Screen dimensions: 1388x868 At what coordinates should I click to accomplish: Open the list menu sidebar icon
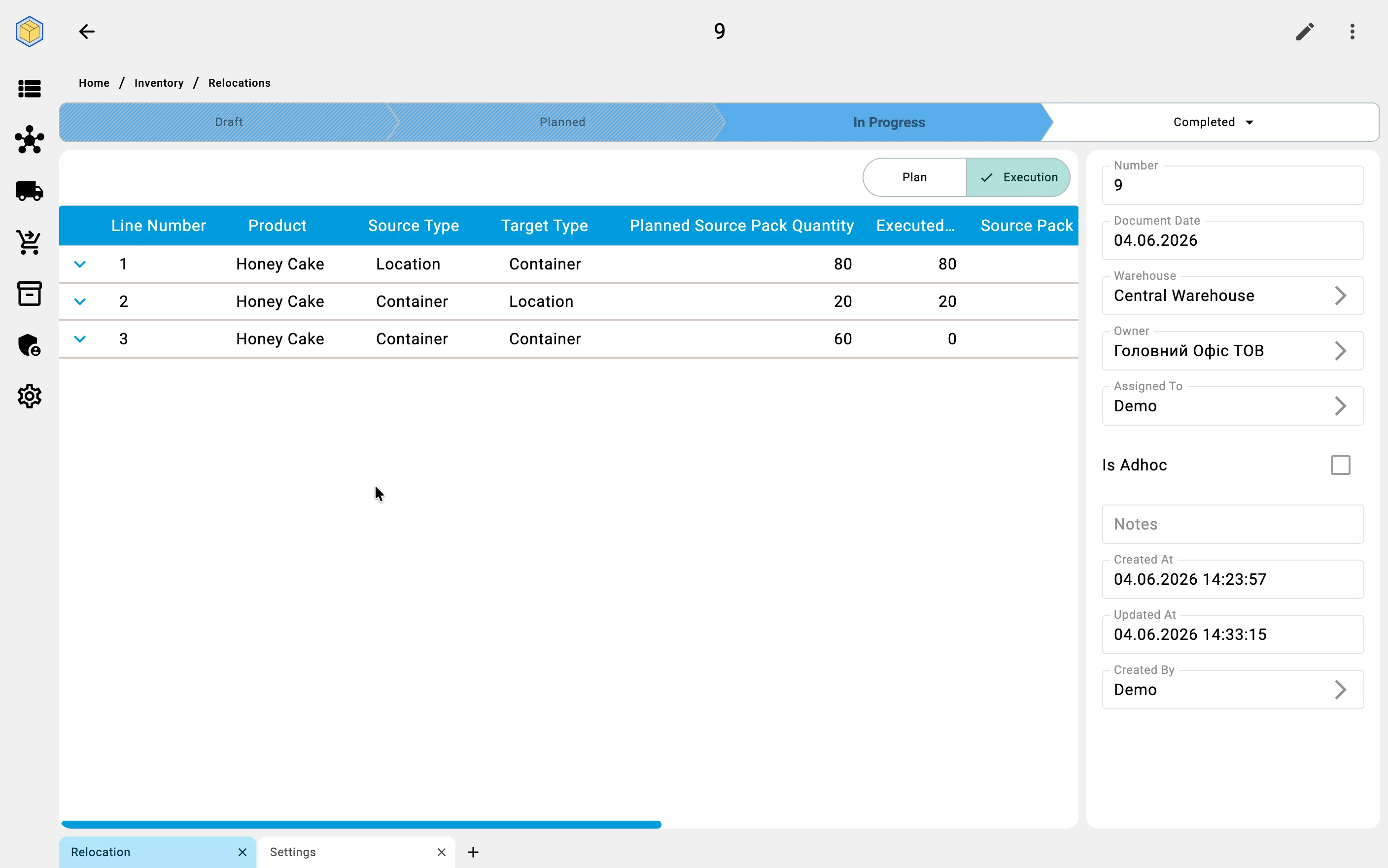[x=29, y=88]
